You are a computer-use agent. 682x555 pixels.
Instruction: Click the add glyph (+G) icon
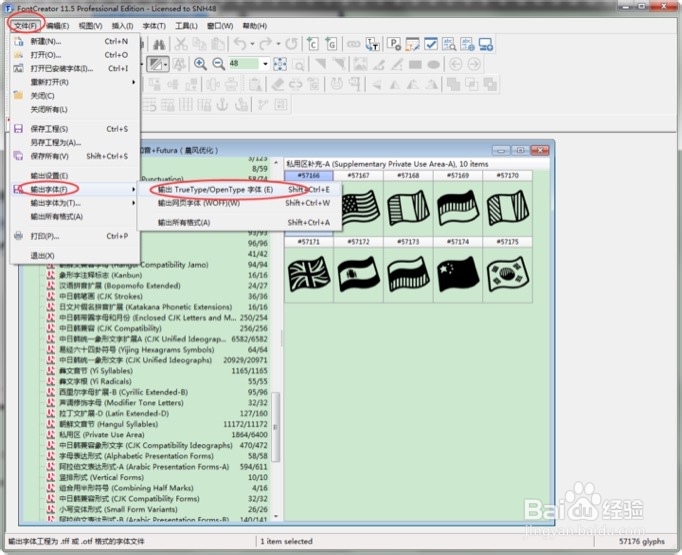[331, 44]
